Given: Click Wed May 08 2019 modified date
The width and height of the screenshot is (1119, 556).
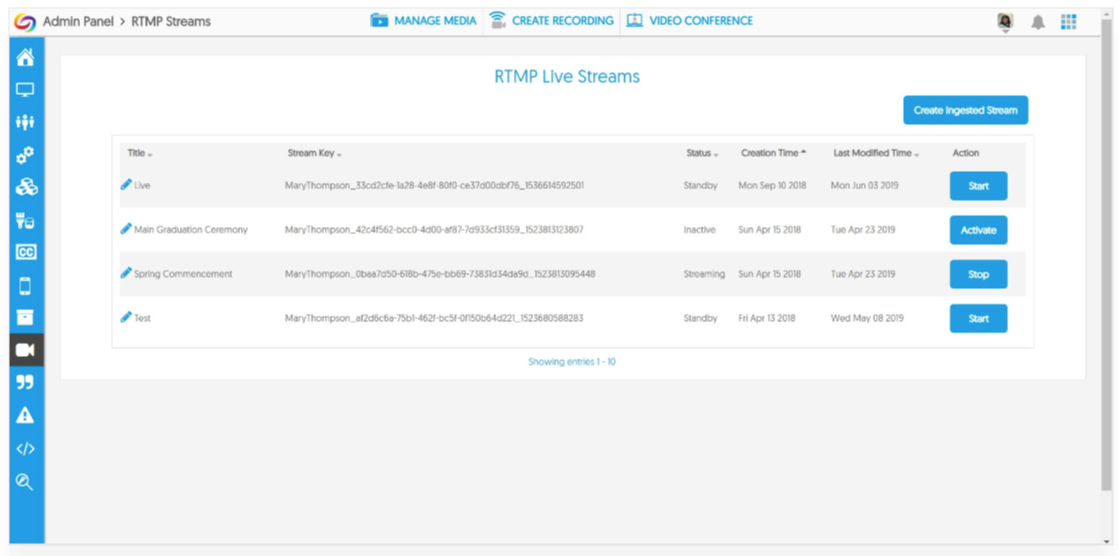Looking at the screenshot, I should point(867,318).
